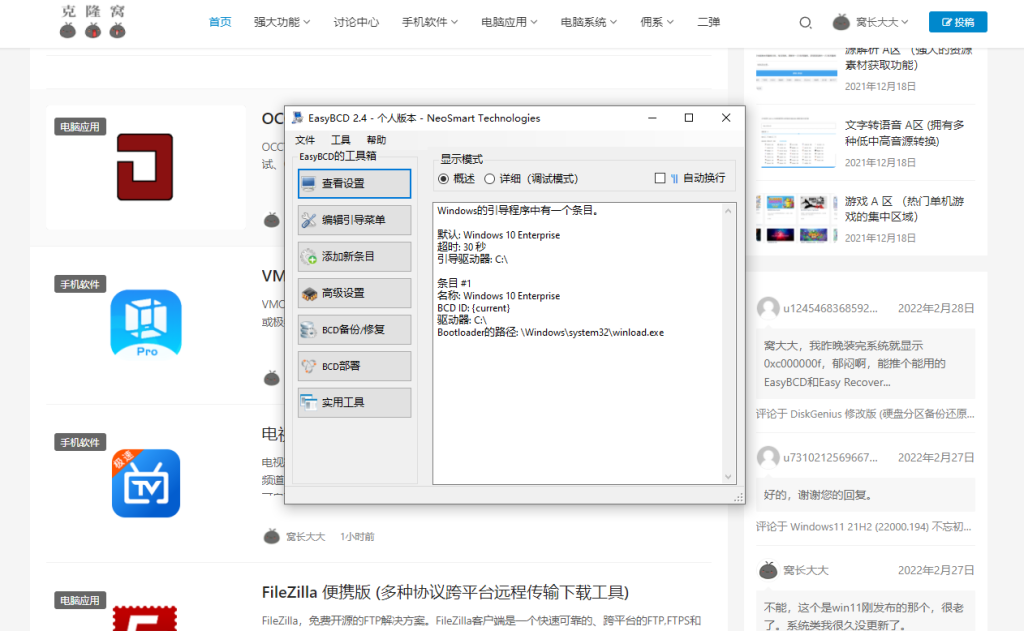Screen dimensions: 1024x631
Task: Open 文字转语音 A区 sidebar link
Action: point(904,133)
